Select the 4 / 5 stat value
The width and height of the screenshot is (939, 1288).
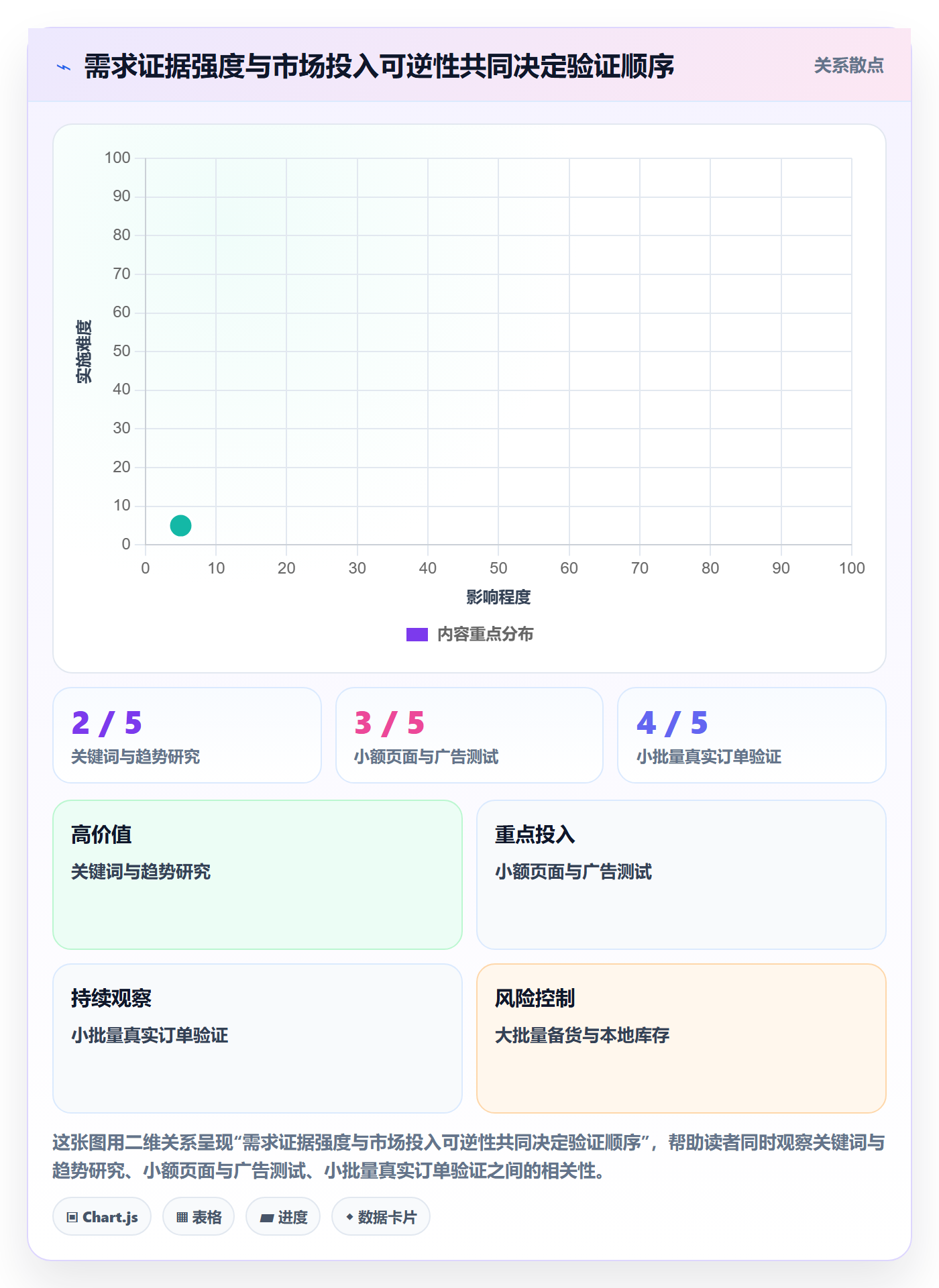tap(672, 722)
